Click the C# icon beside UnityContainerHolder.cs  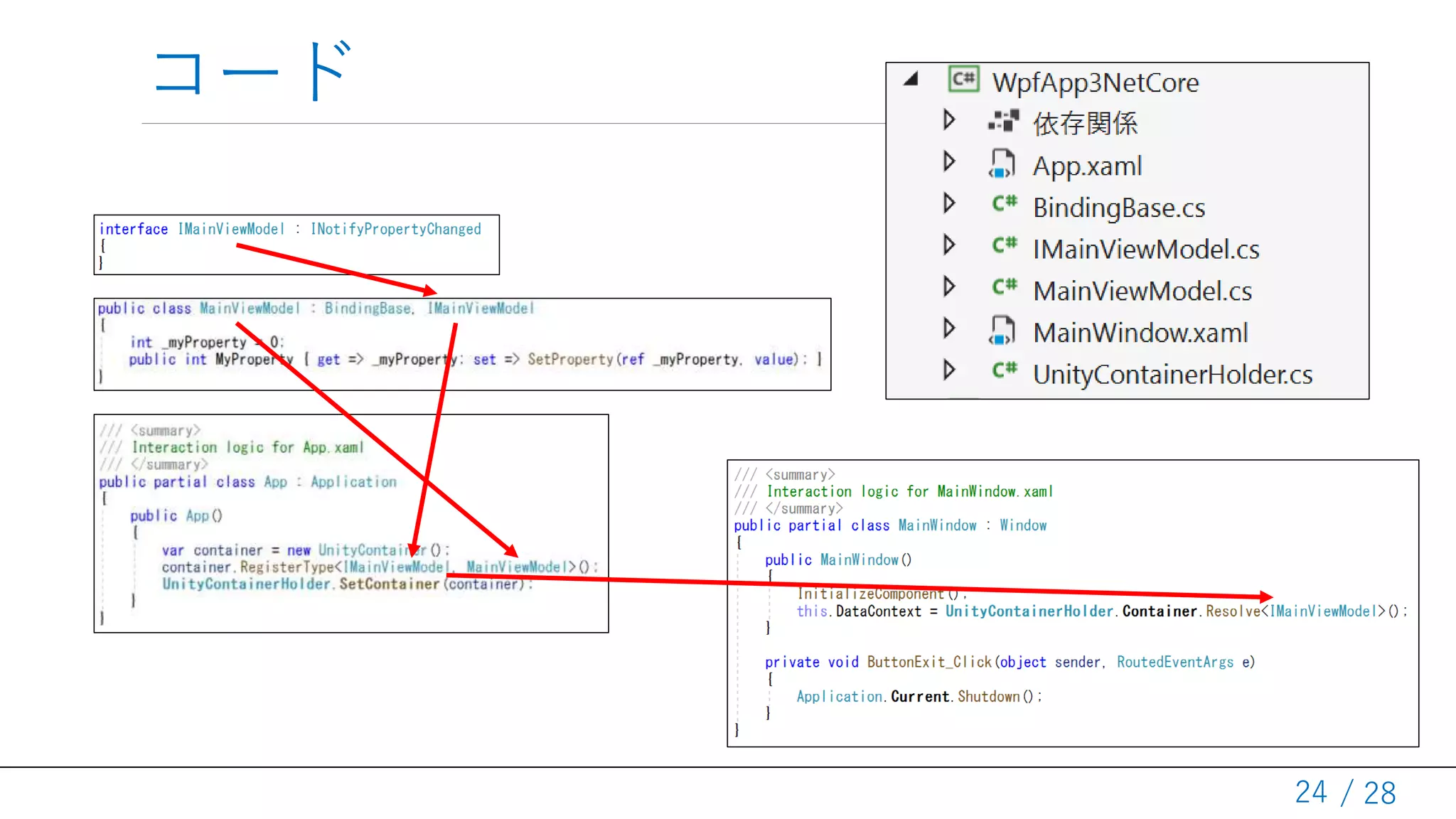click(1005, 371)
